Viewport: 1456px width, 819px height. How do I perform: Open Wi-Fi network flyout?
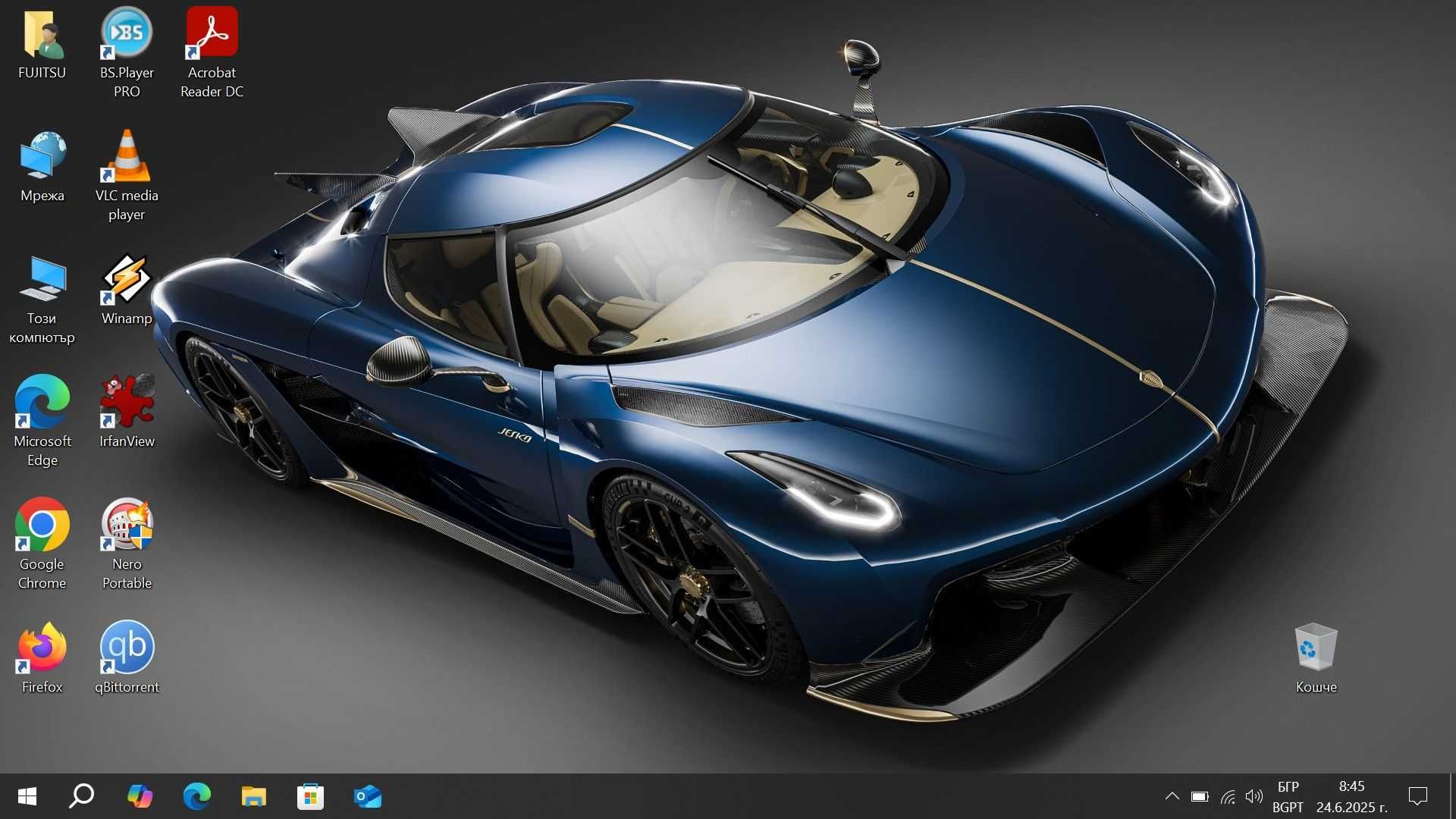point(1228,796)
